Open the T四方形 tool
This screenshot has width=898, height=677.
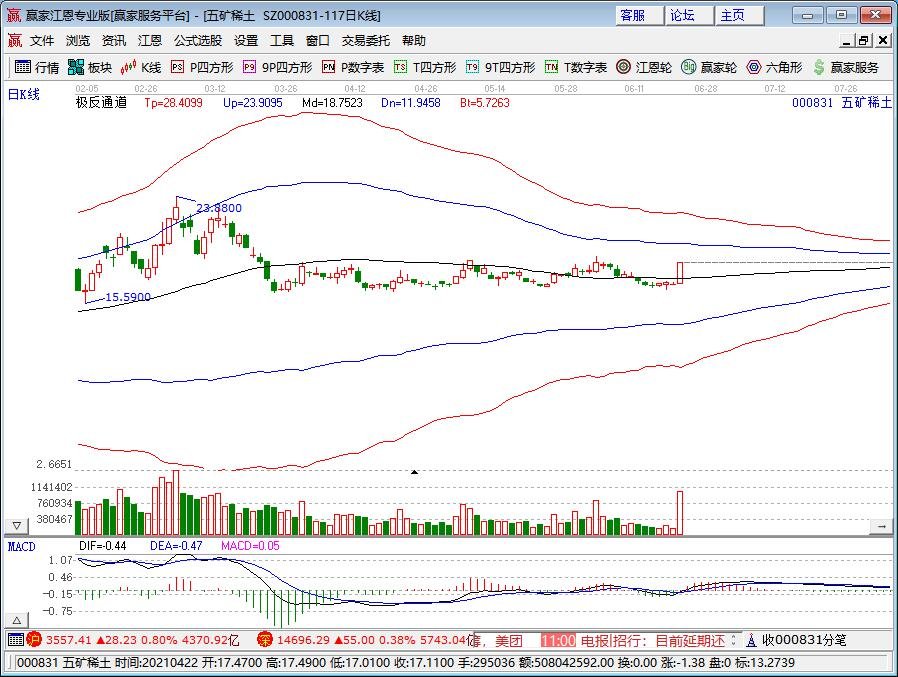[425, 68]
